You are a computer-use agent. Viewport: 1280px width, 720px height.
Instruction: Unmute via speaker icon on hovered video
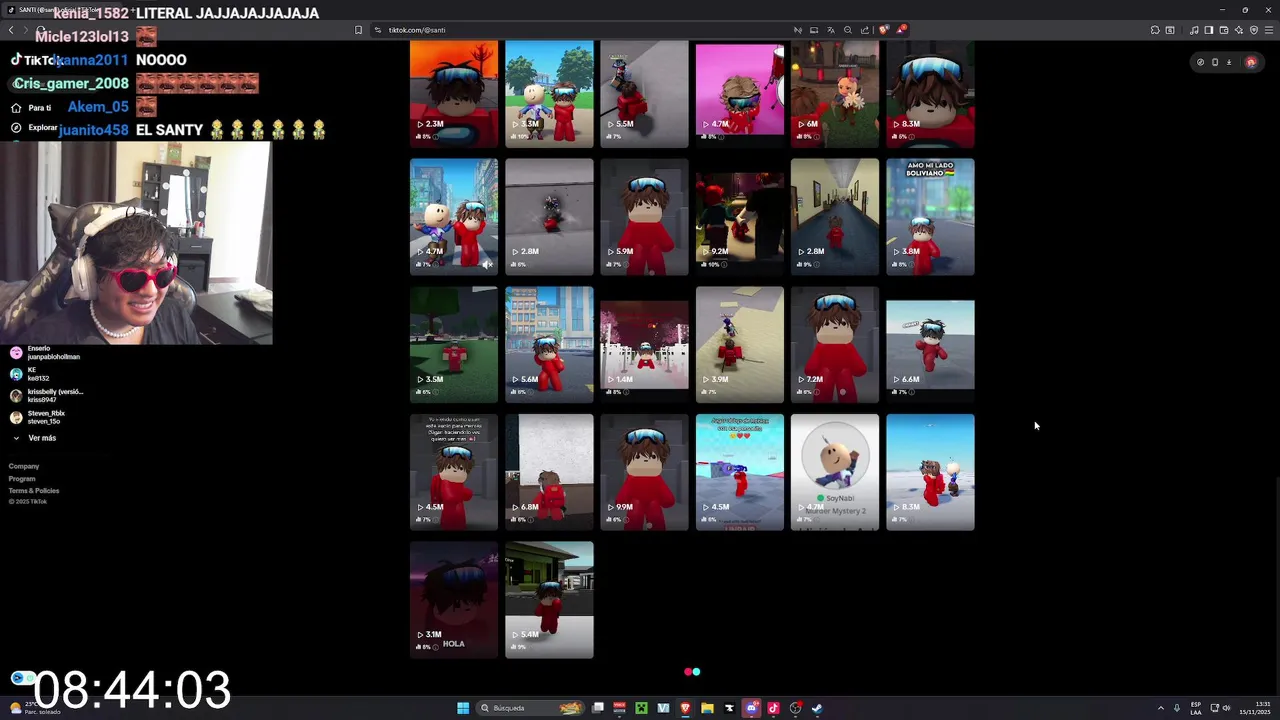tap(487, 264)
